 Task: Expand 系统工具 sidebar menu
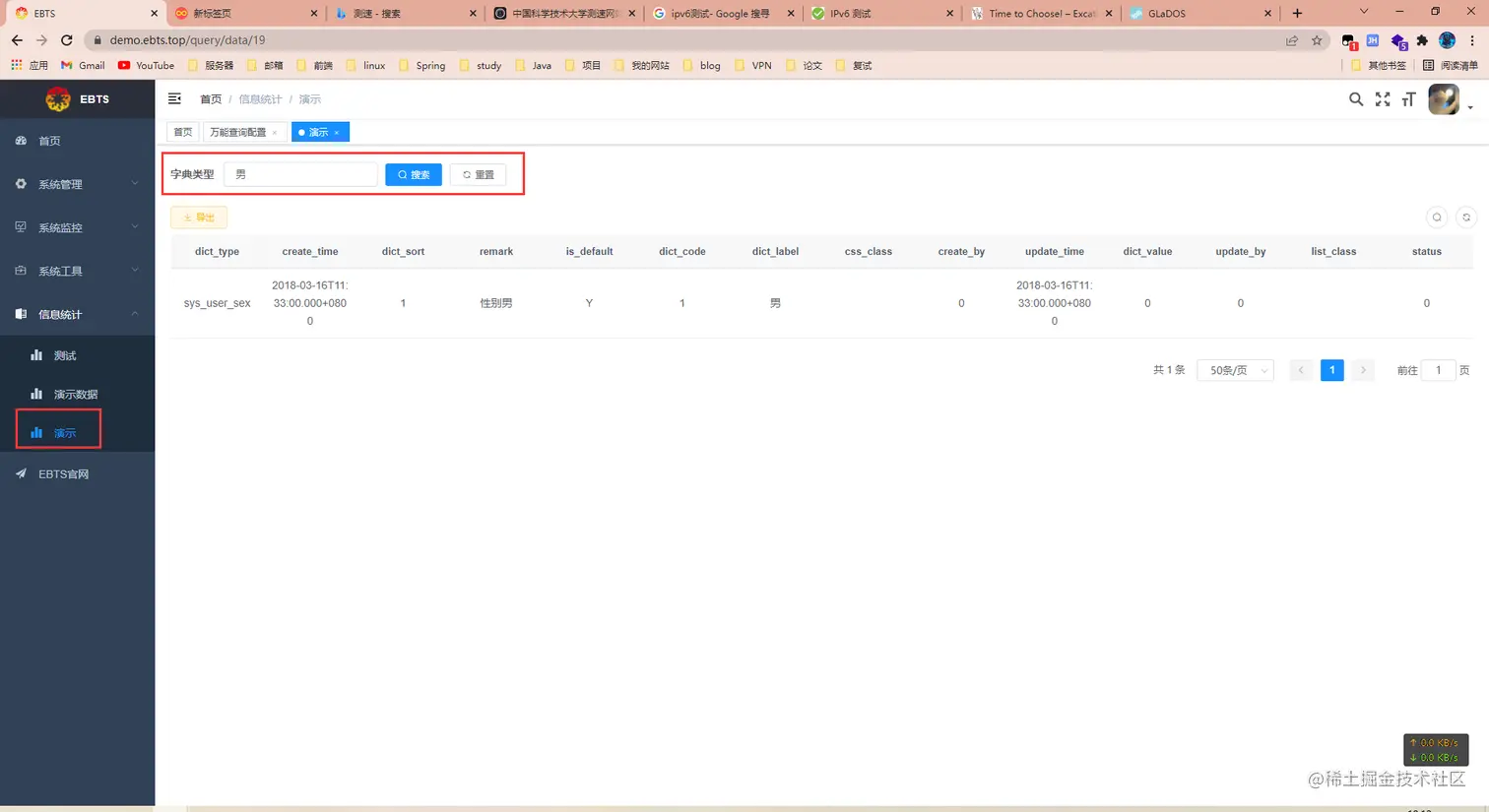pyautogui.click(x=77, y=271)
